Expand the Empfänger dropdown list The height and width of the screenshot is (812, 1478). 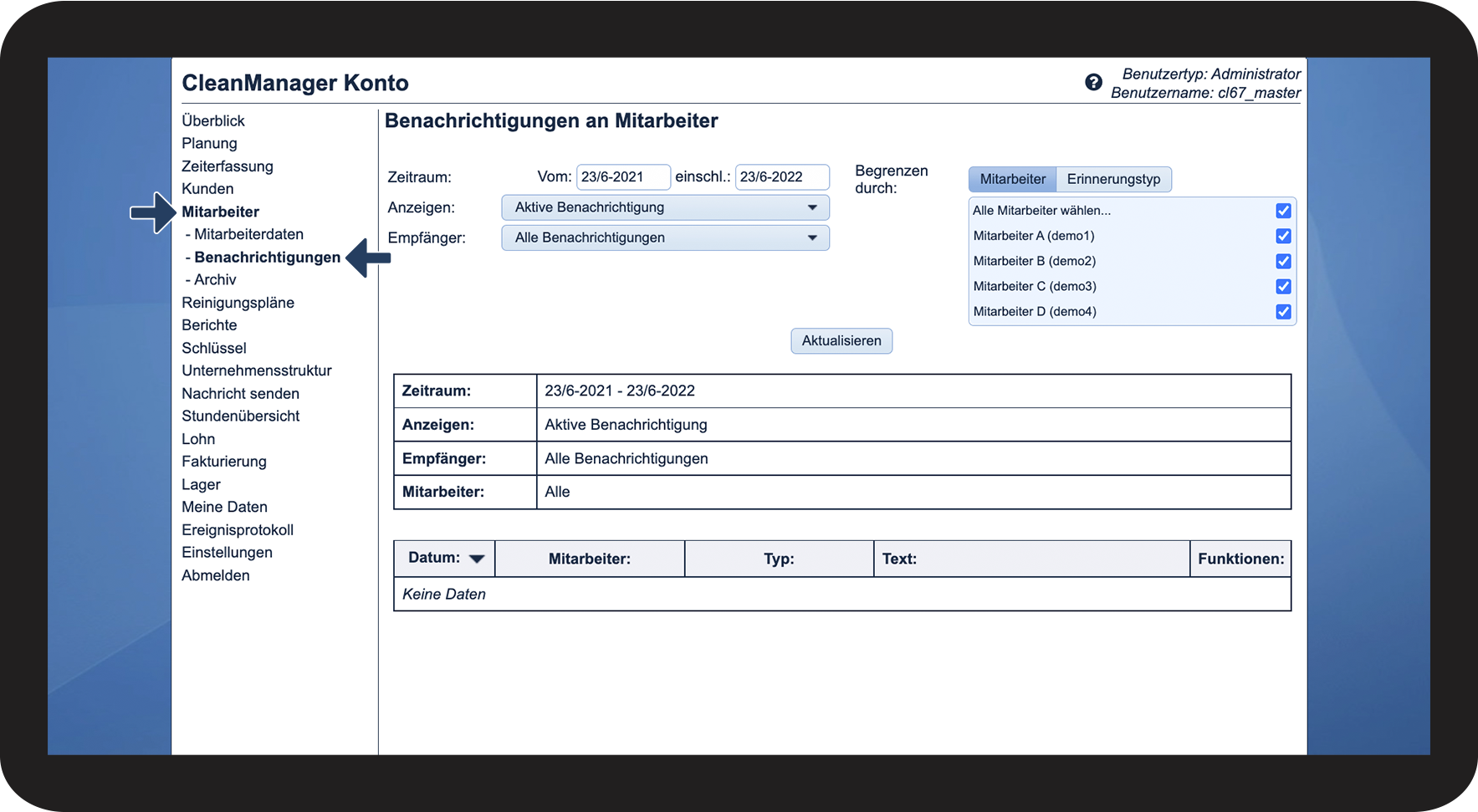tap(665, 237)
